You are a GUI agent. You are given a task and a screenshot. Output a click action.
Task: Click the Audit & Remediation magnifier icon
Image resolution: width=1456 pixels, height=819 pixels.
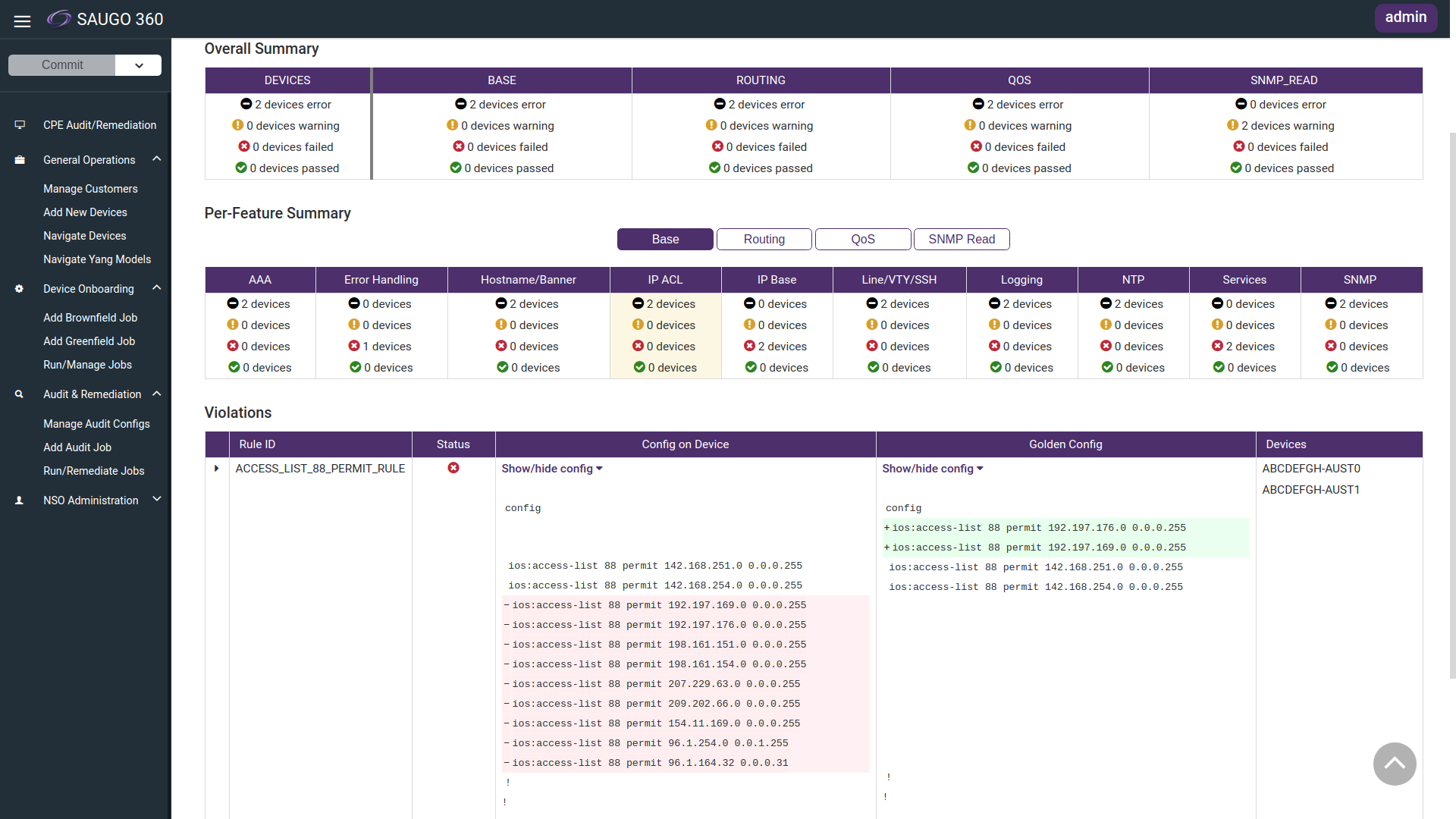point(20,394)
